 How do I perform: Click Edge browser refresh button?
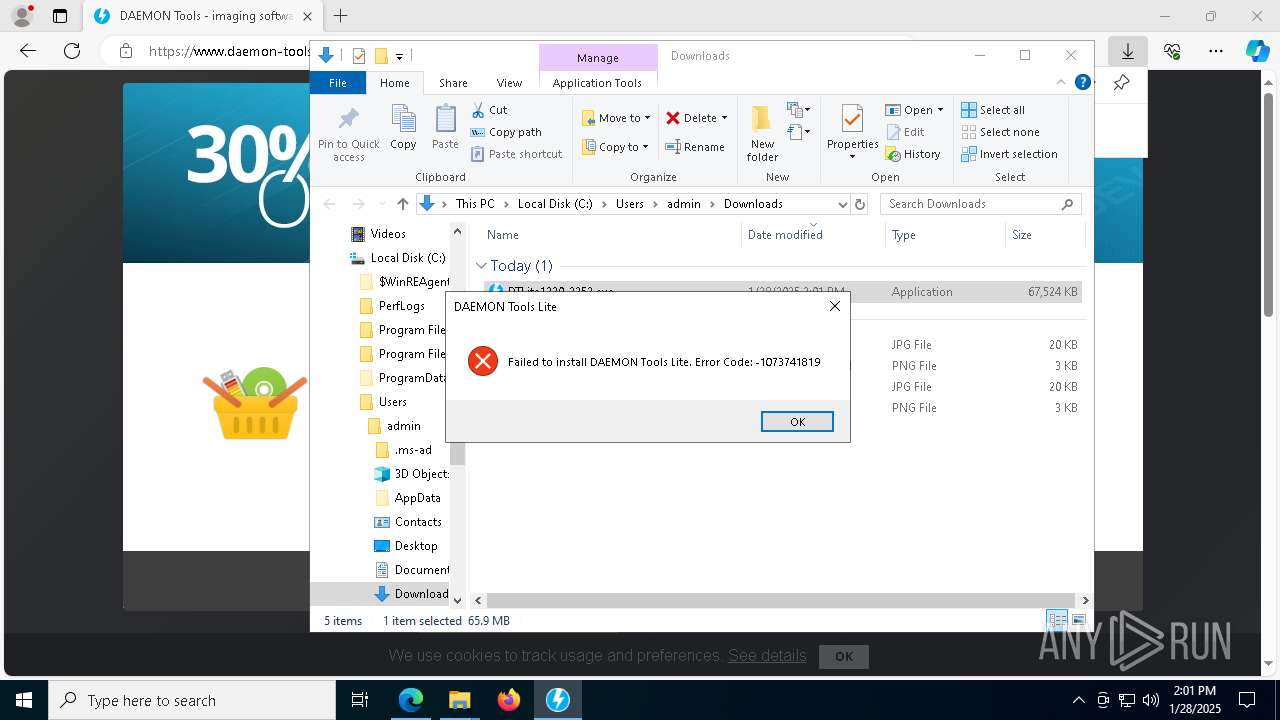[71, 51]
